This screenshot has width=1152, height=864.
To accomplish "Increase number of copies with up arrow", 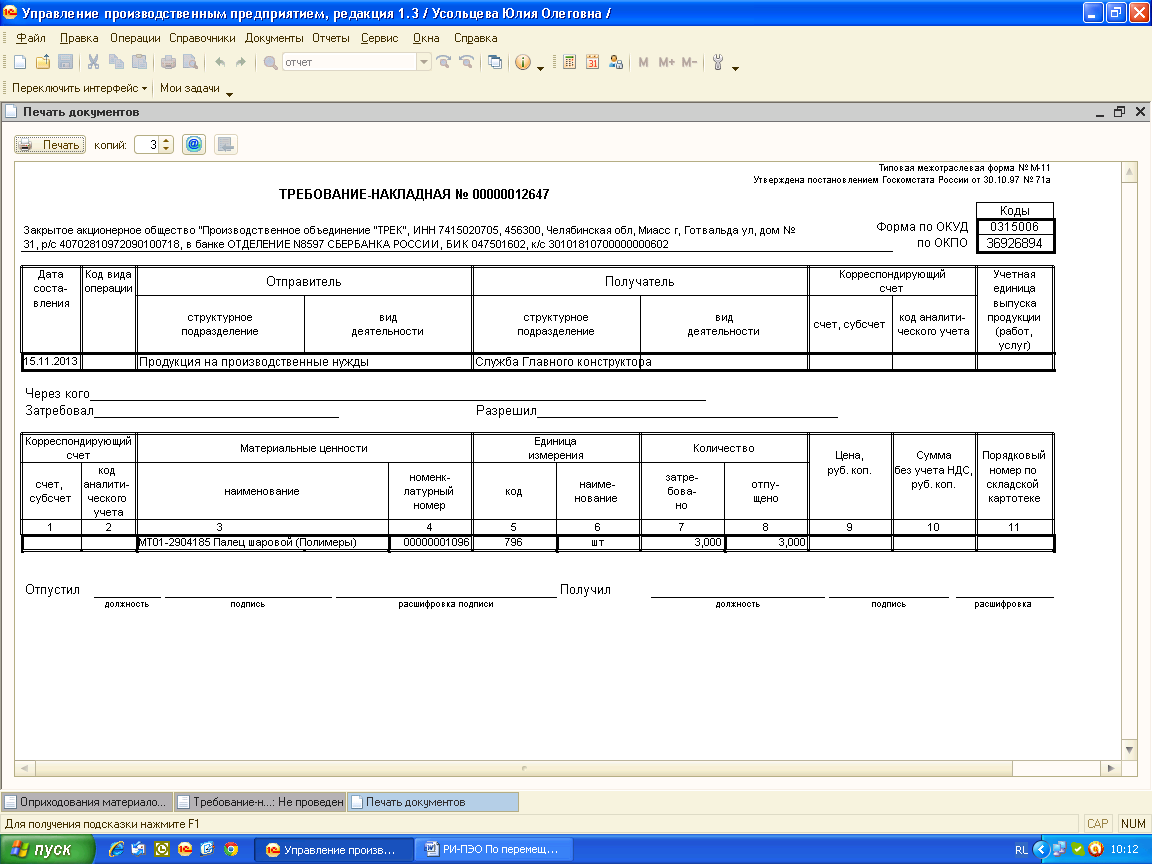I will click(166, 140).
